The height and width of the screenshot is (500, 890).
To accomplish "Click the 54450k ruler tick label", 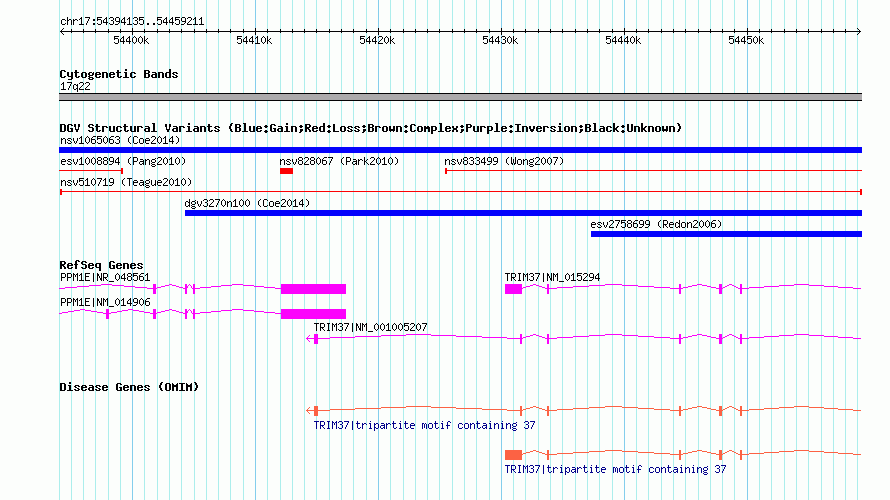I will [746, 40].
